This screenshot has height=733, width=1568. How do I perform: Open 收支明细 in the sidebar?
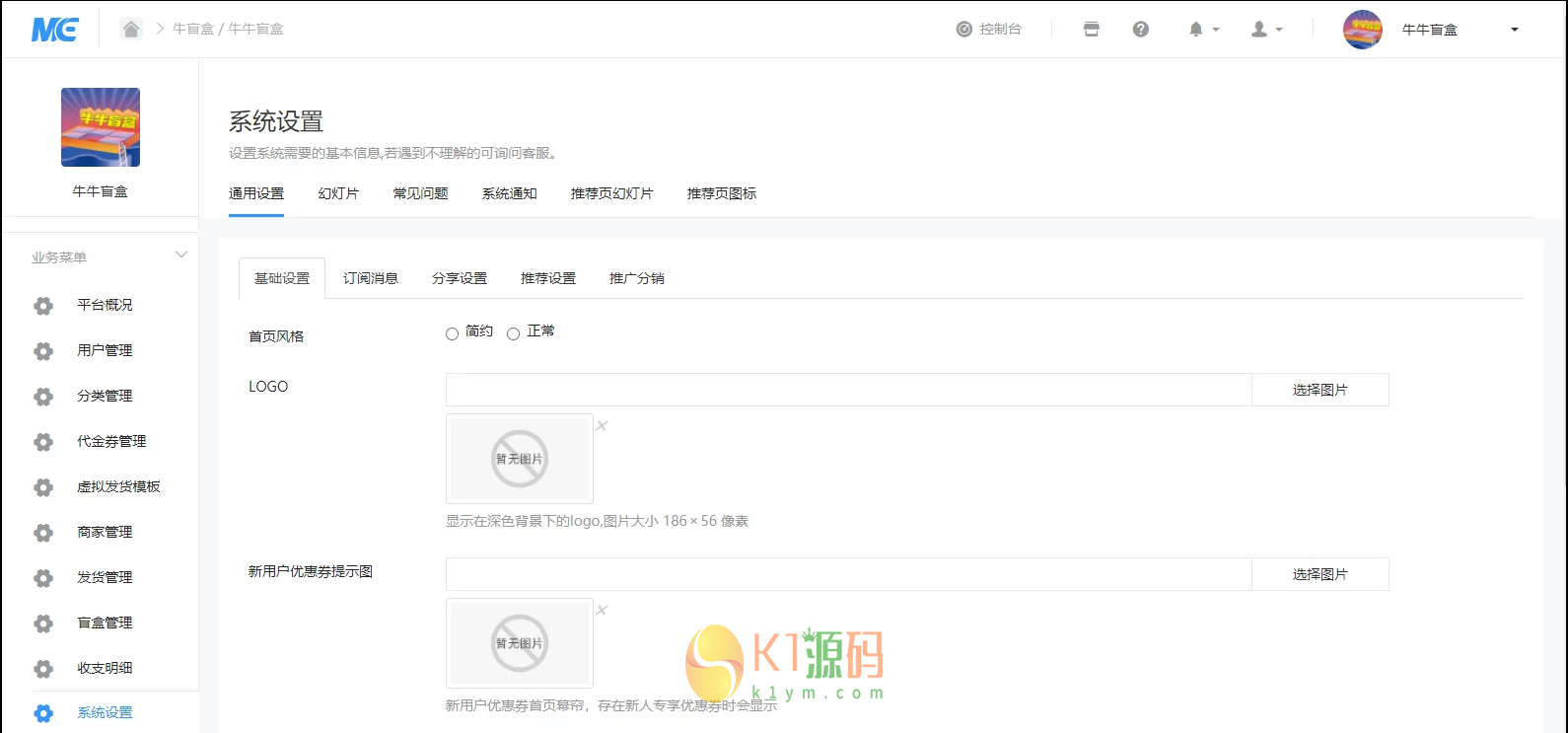105,668
